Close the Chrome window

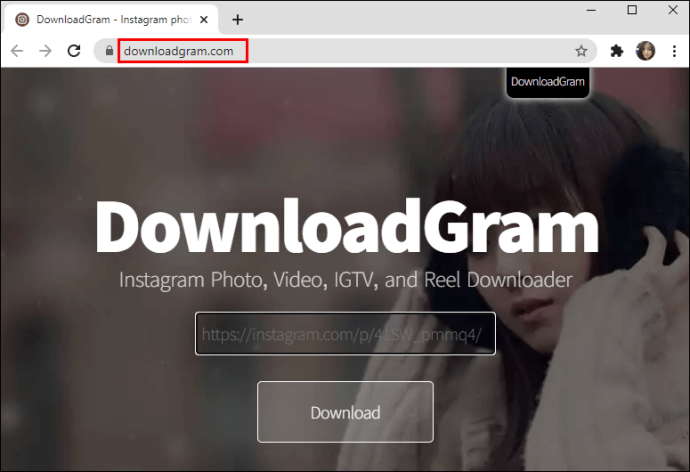pos(673,10)
